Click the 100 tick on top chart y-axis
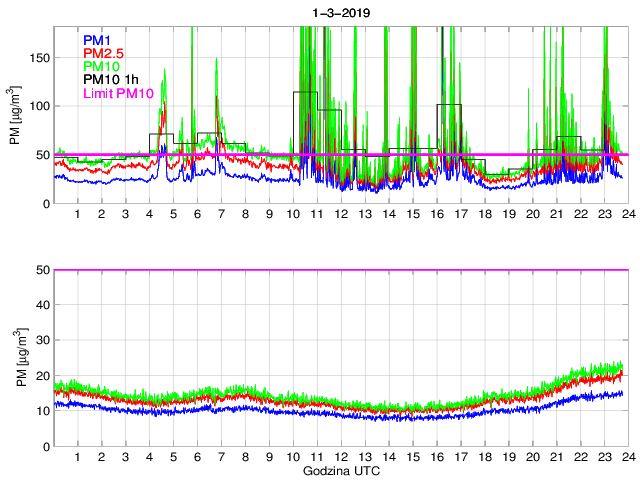This screenshot has width=640, height=480. pos(38,107)
